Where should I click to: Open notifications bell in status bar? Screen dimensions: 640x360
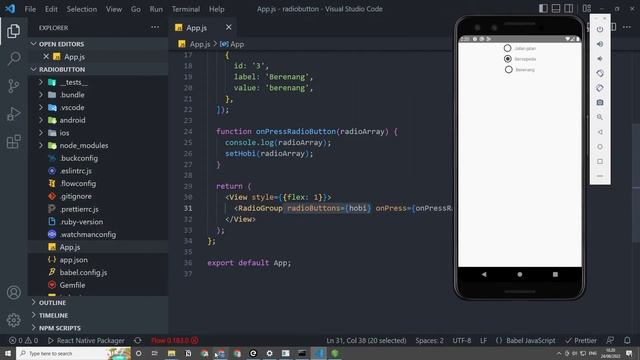coord(627,340)
